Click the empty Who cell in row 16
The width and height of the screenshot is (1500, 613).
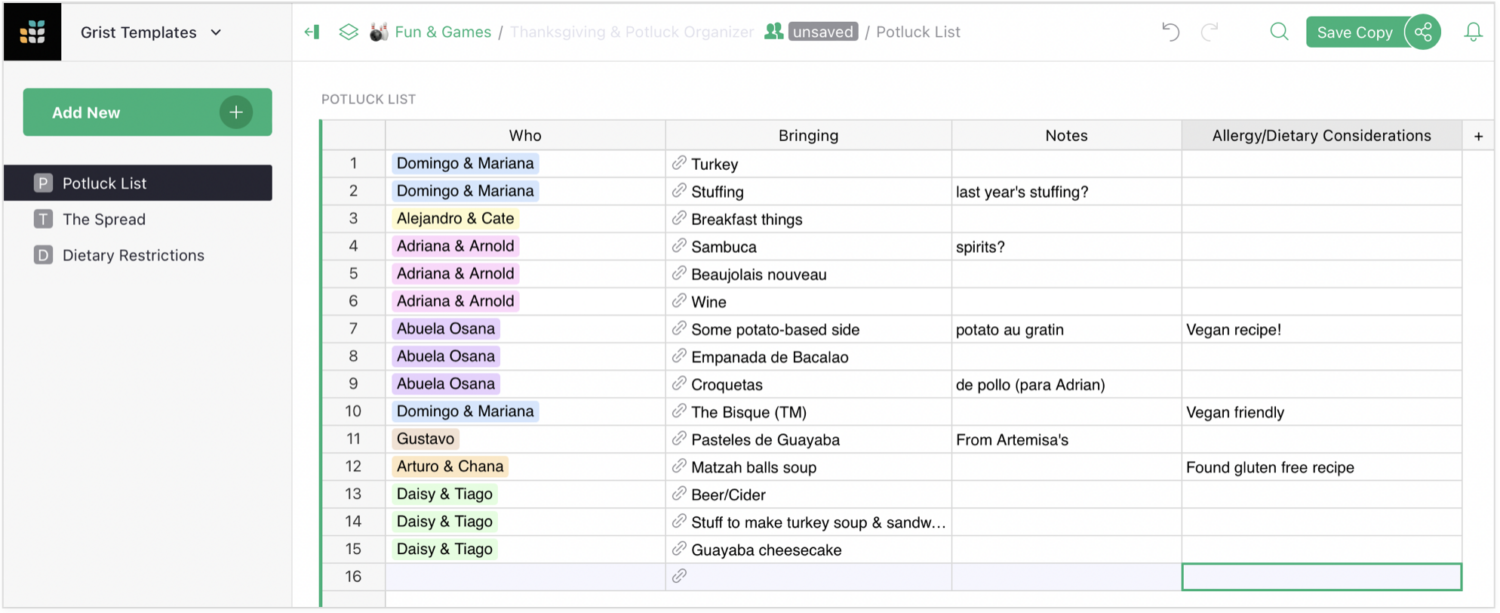pos(525,576)
